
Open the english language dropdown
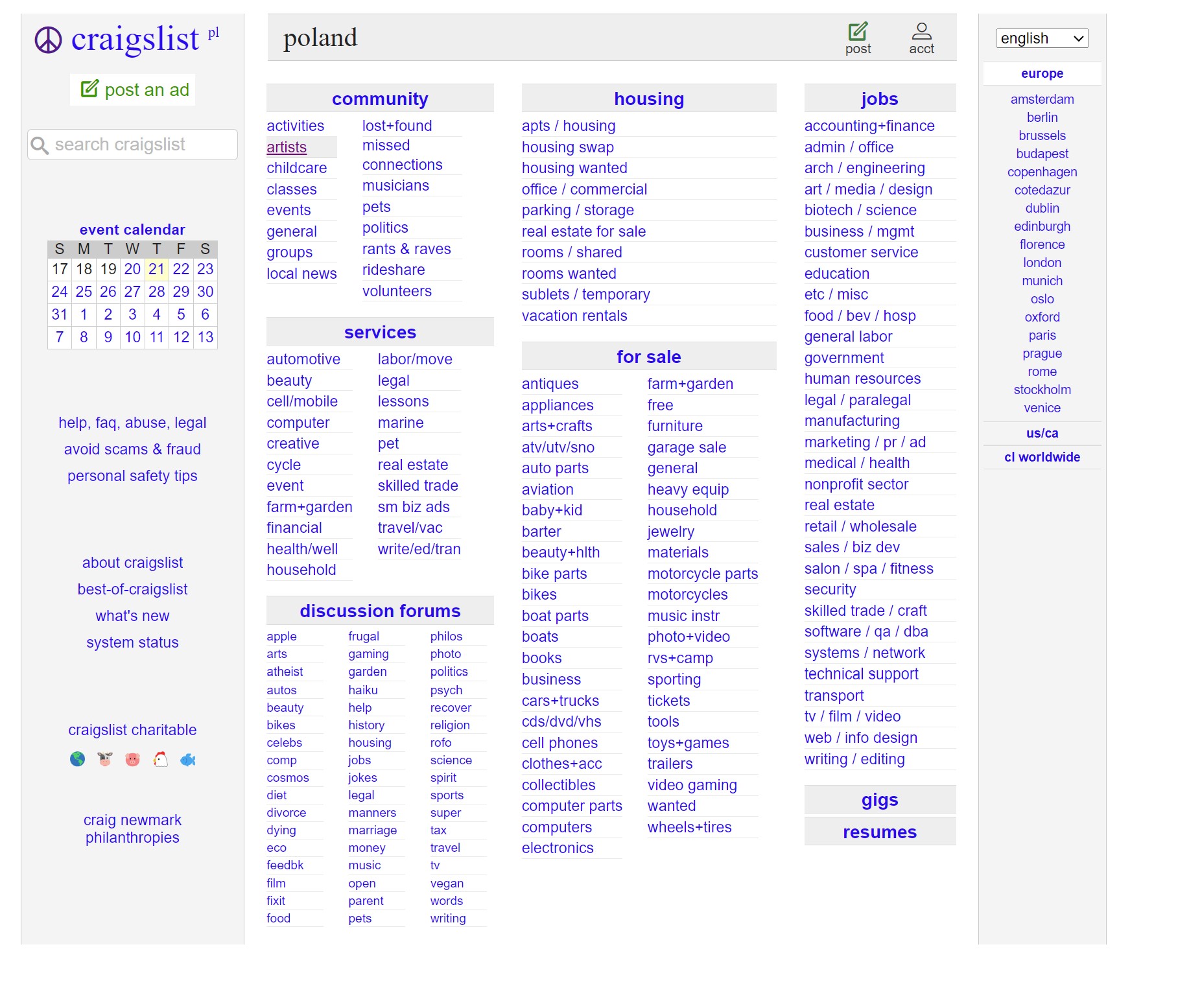[x=1042, y=38]
